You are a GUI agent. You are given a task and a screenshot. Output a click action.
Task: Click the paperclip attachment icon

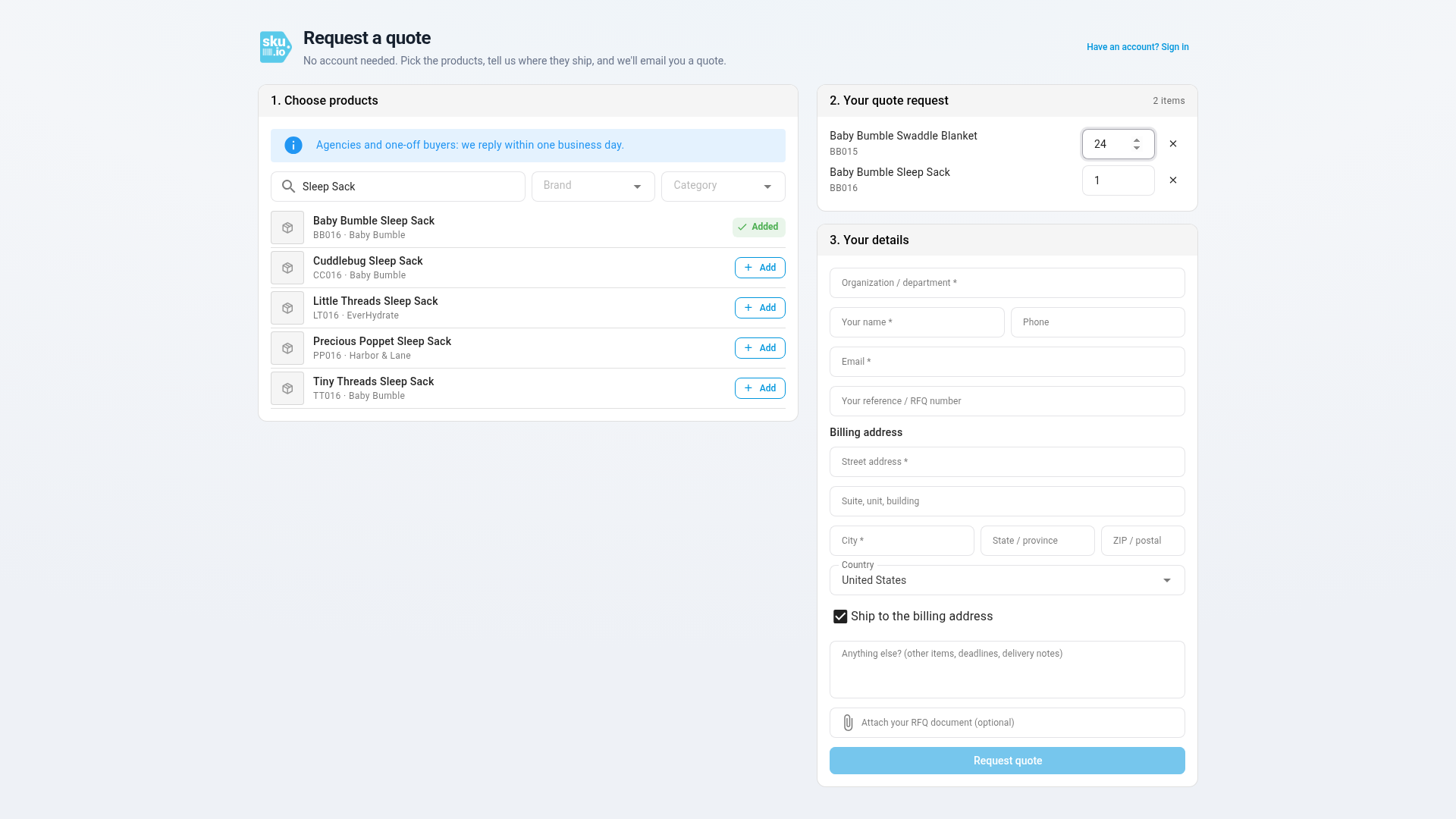click(848, 723)
